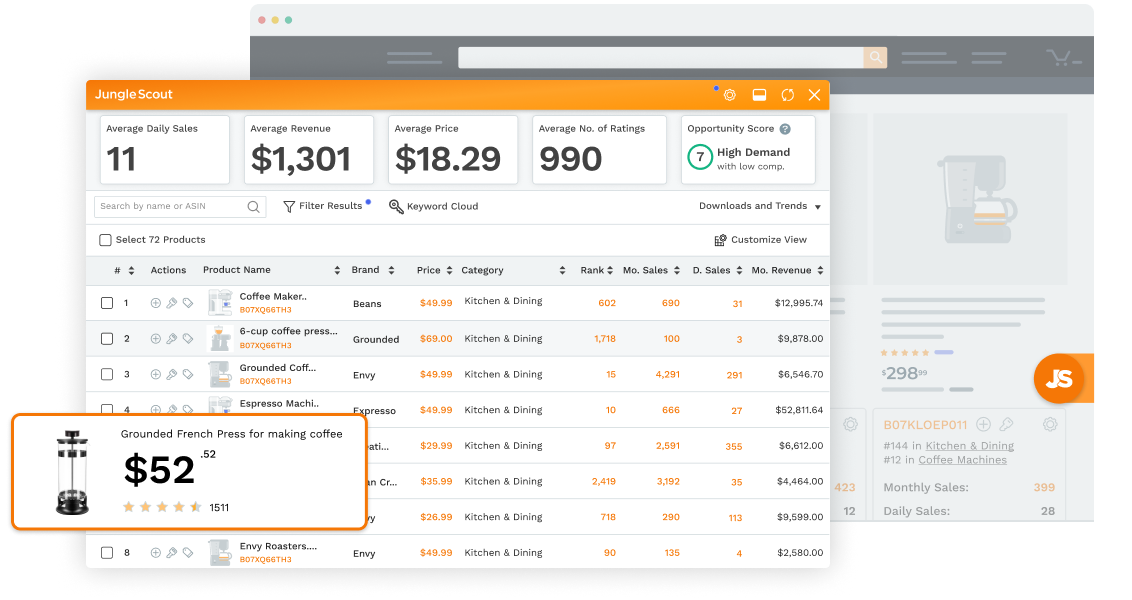
Task: Close the Jungle Scout extension panel
Action: 814,95
